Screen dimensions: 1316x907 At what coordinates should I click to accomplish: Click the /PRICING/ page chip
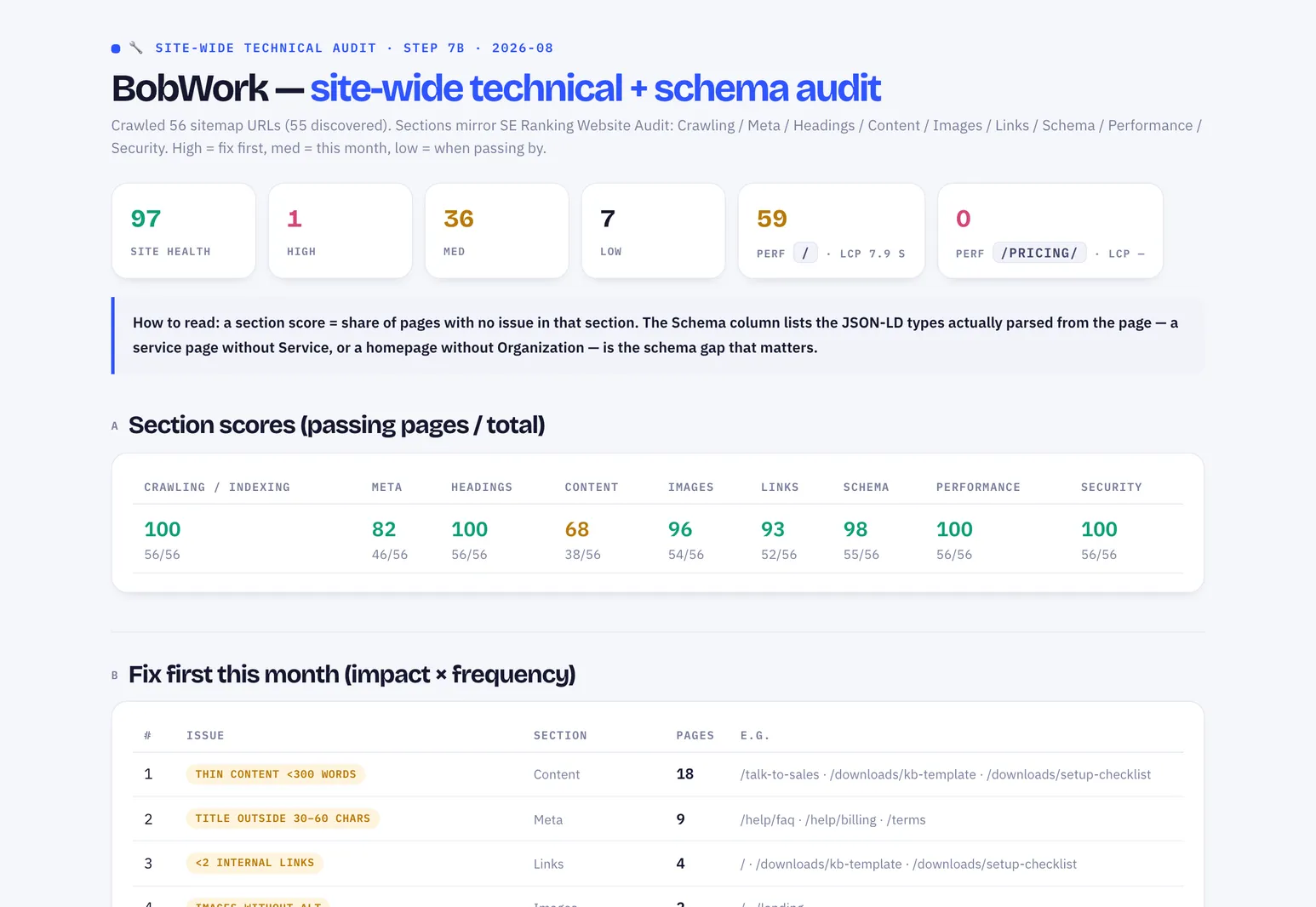click(1039, 253)
